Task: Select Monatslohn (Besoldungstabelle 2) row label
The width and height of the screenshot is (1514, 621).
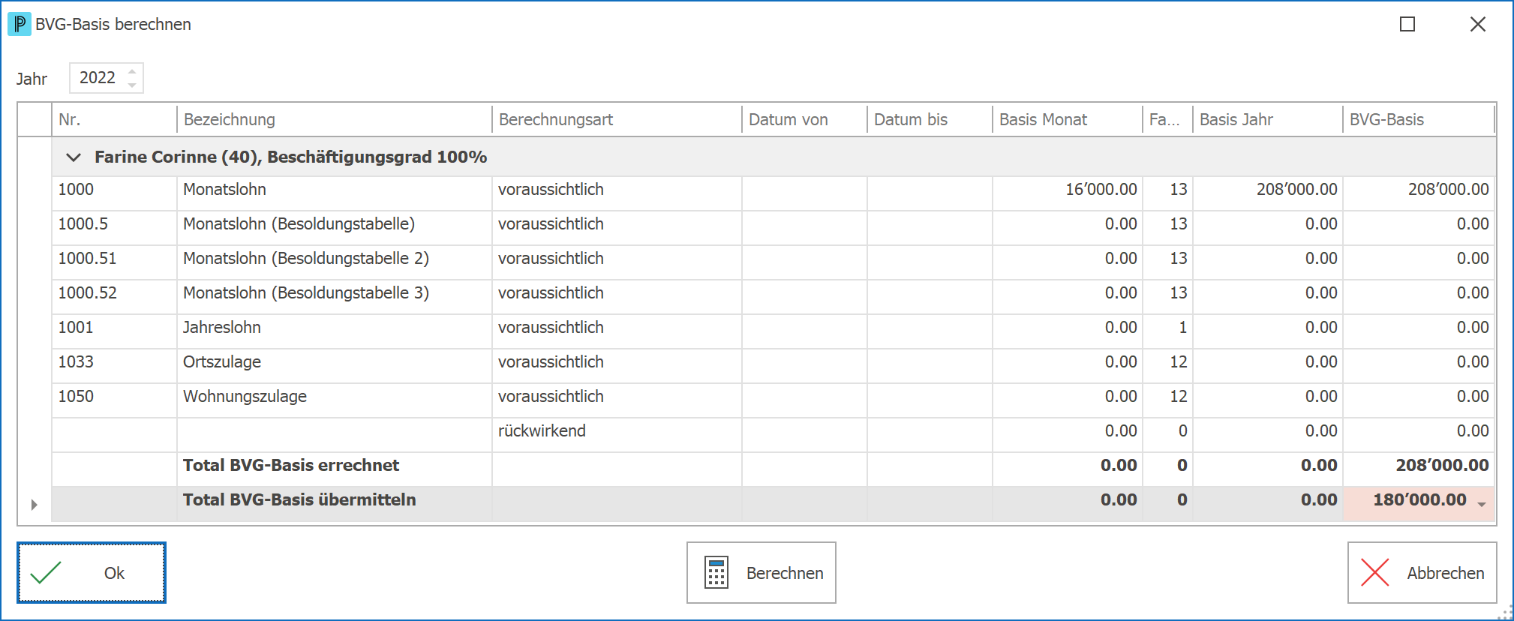Action: 306,258
